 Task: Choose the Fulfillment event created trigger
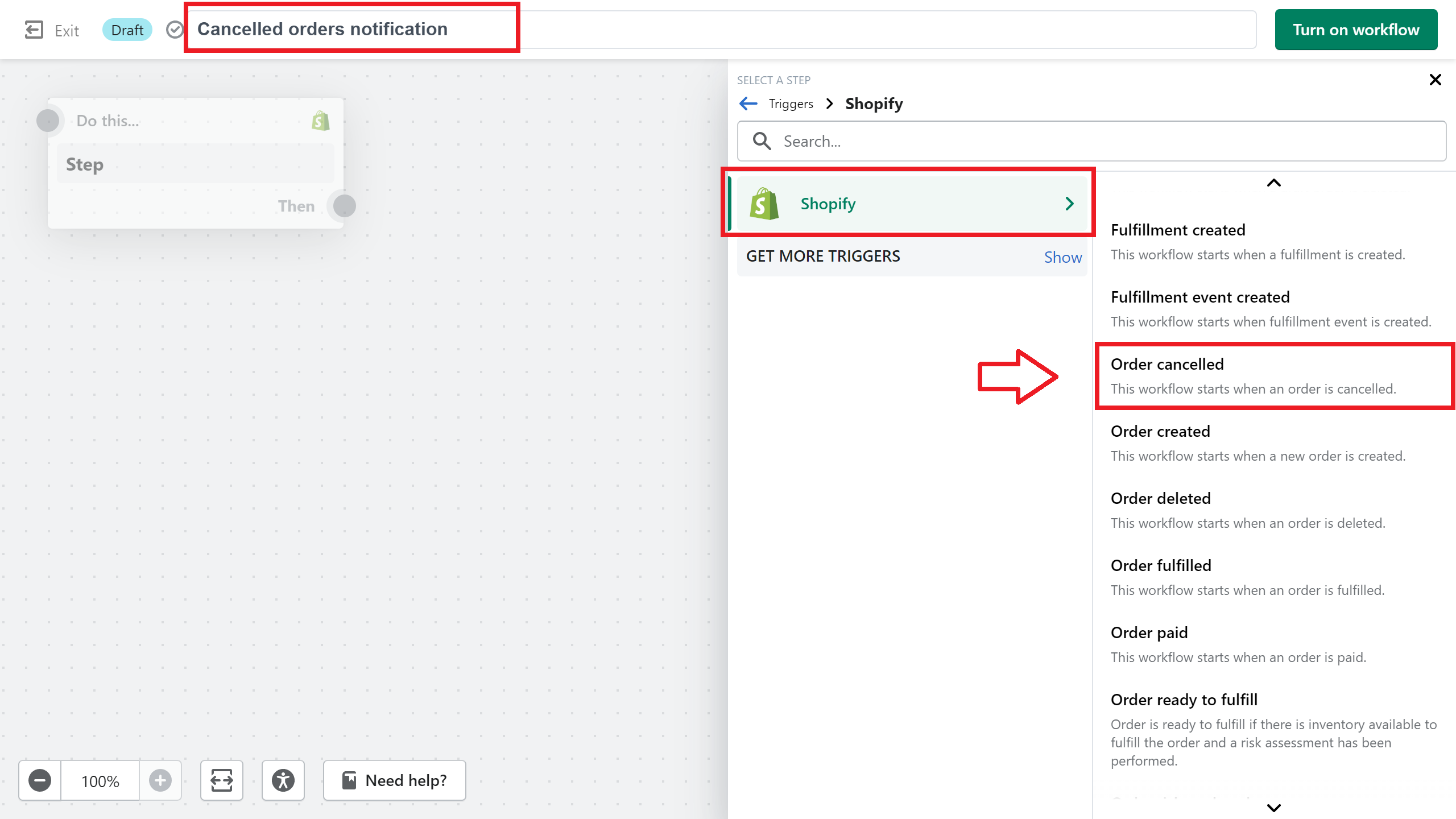tap(1274, 309)
